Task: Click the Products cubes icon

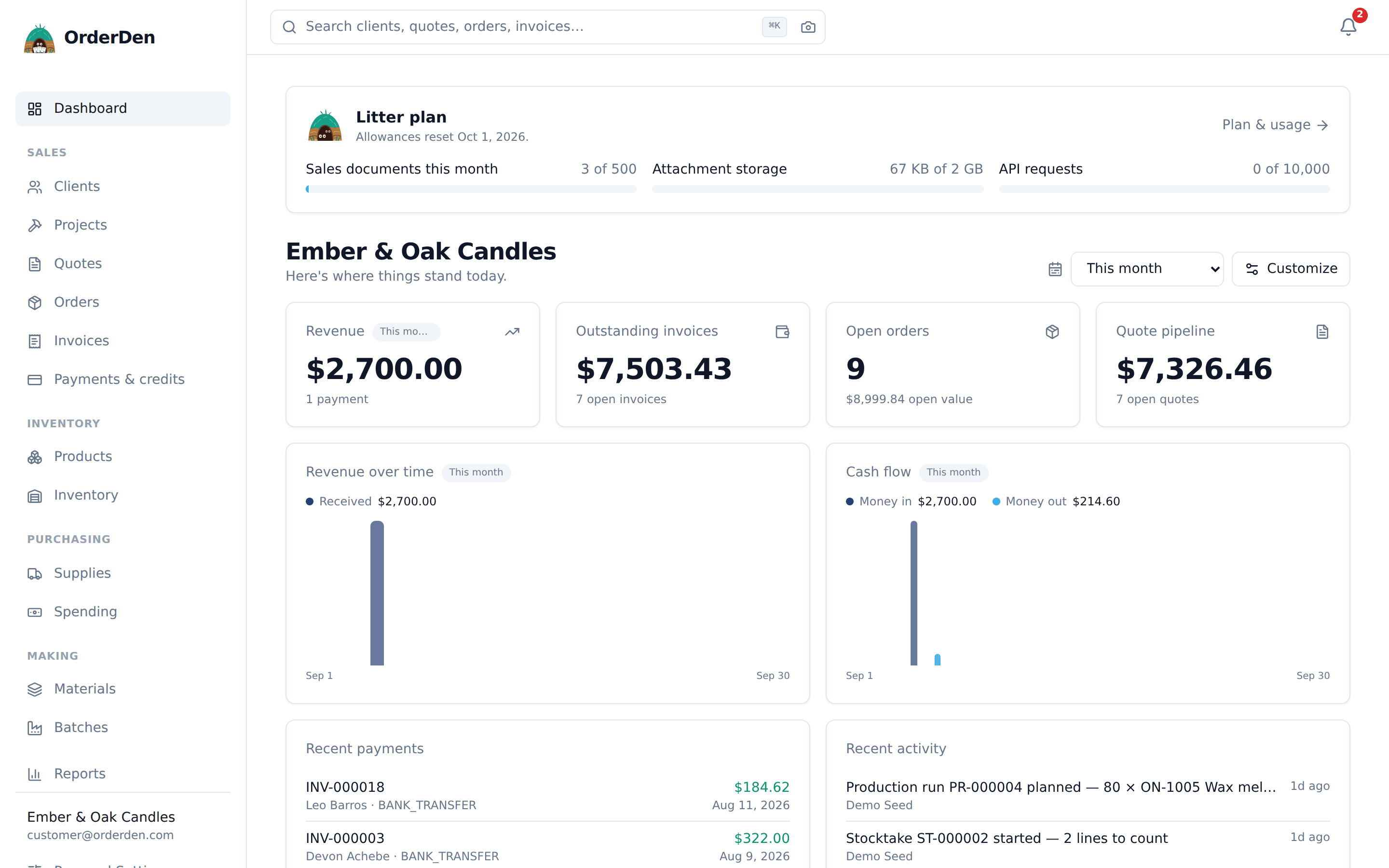Action: 34,457
